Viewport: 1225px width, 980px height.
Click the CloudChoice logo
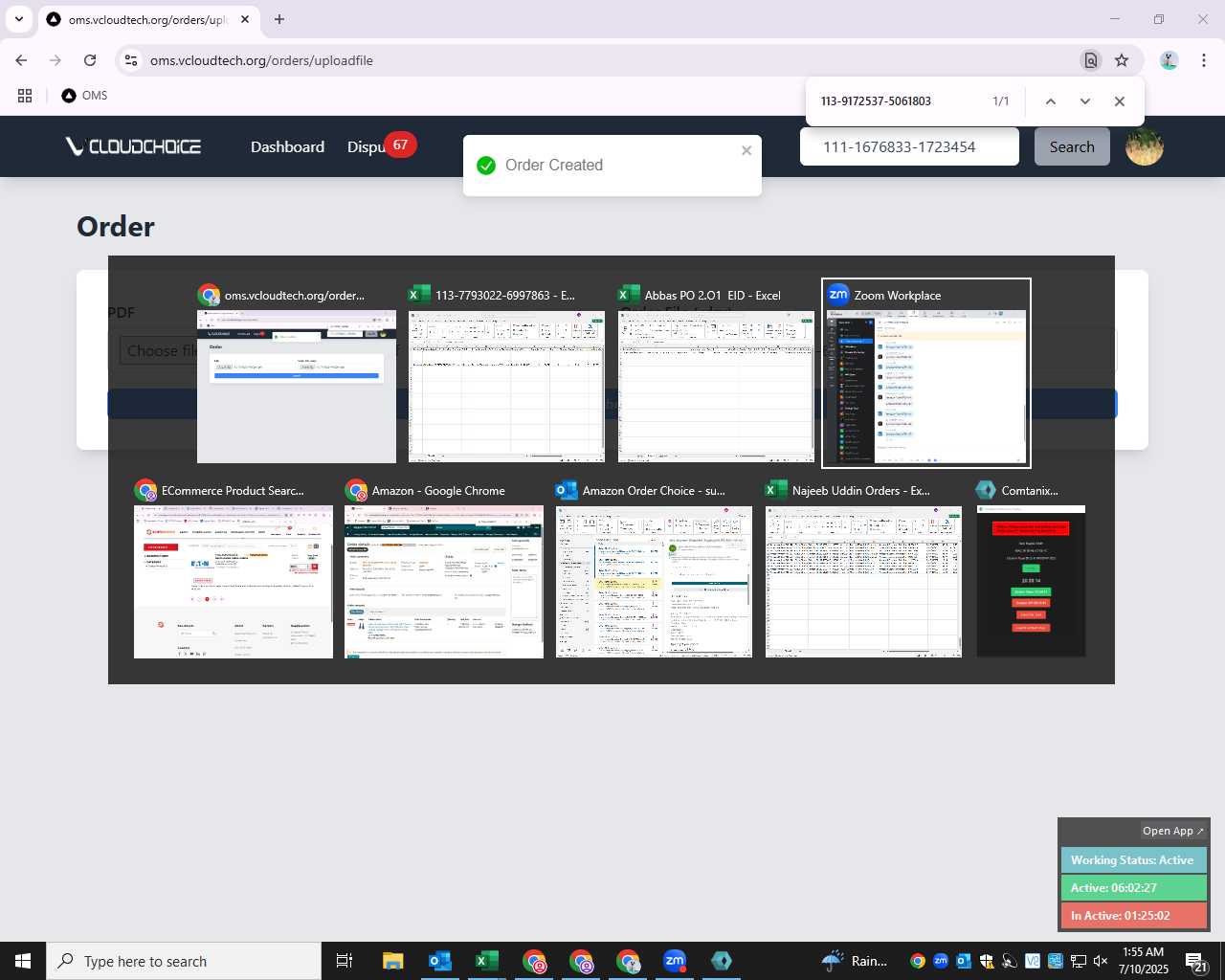pyautogui.click(x=133, y=146)
